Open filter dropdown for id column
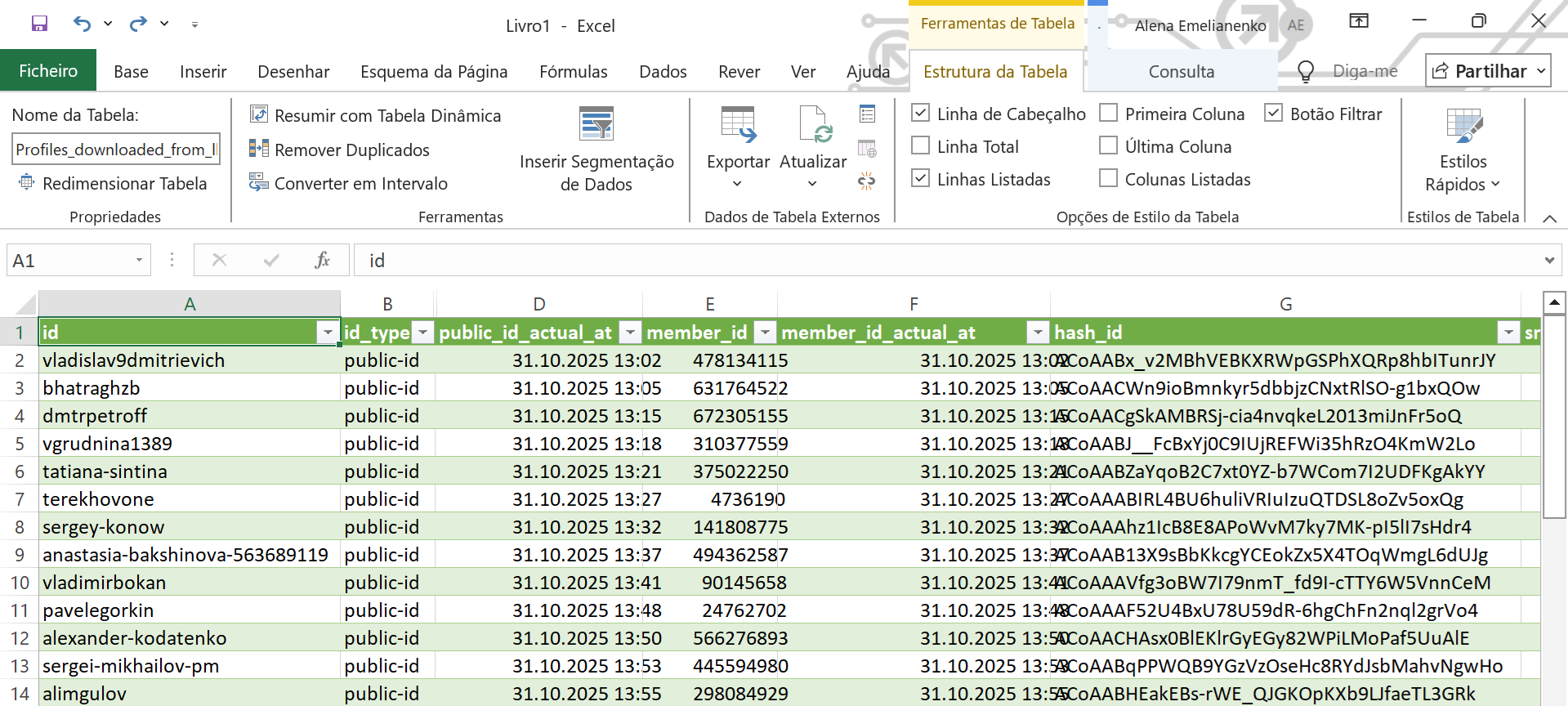 (328, 333)
